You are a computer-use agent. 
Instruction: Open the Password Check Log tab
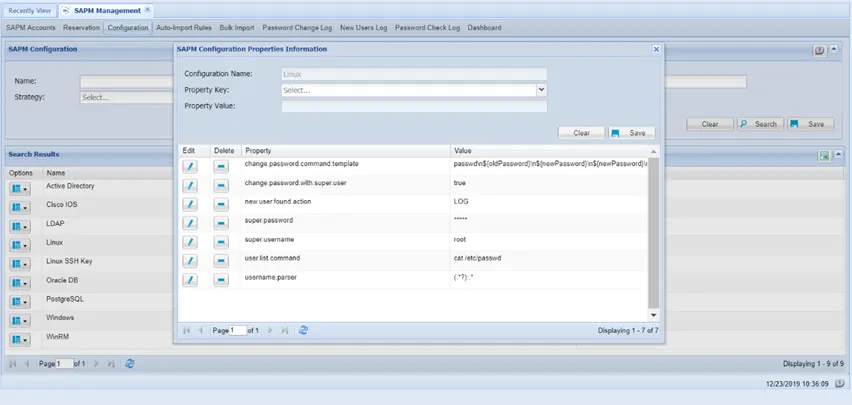[428, 28]
